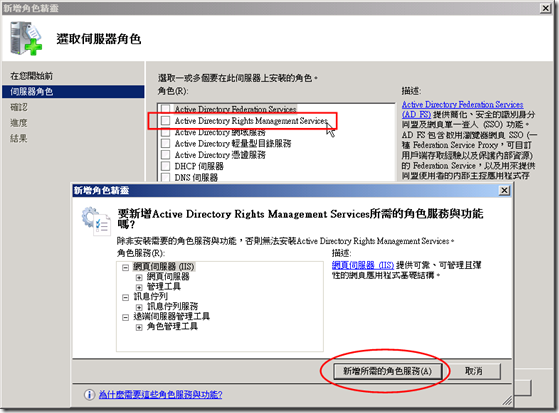Select 伺服器角色 step in the sidebar
This screenshot has width=559, height=413.
point(73,92)
